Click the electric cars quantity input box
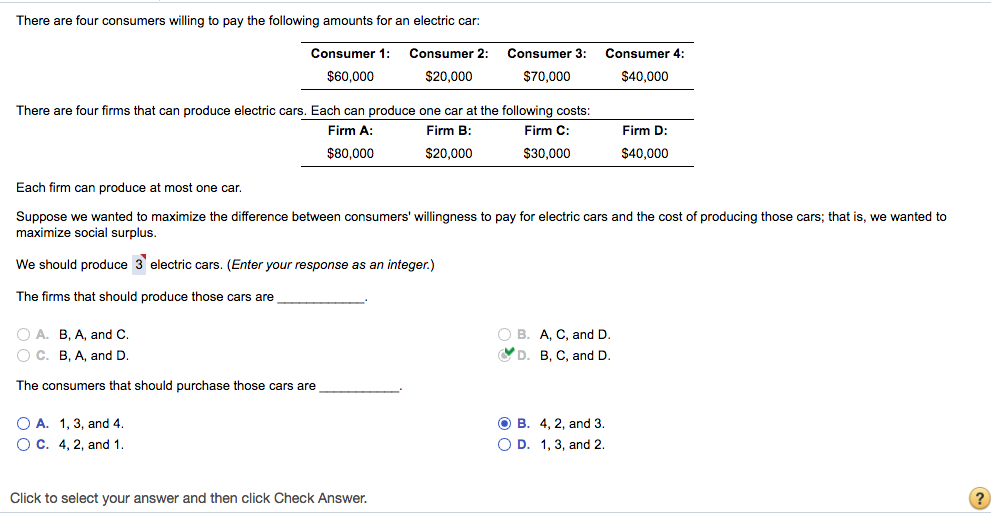The width and height of the screenshot is (991, 516). tap(139, 265)
